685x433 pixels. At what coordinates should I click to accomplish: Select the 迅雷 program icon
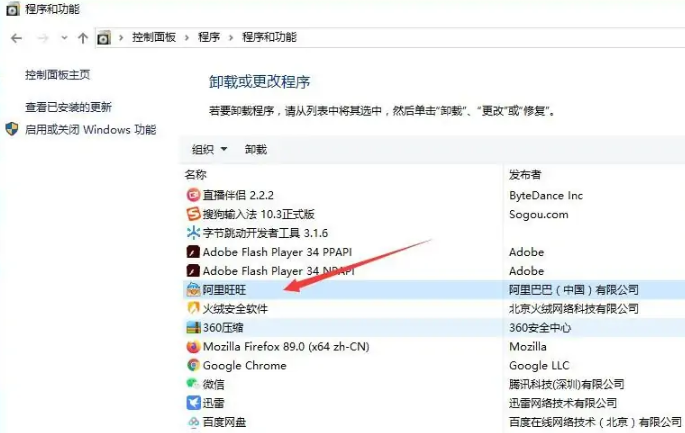[x=193, y=403]
